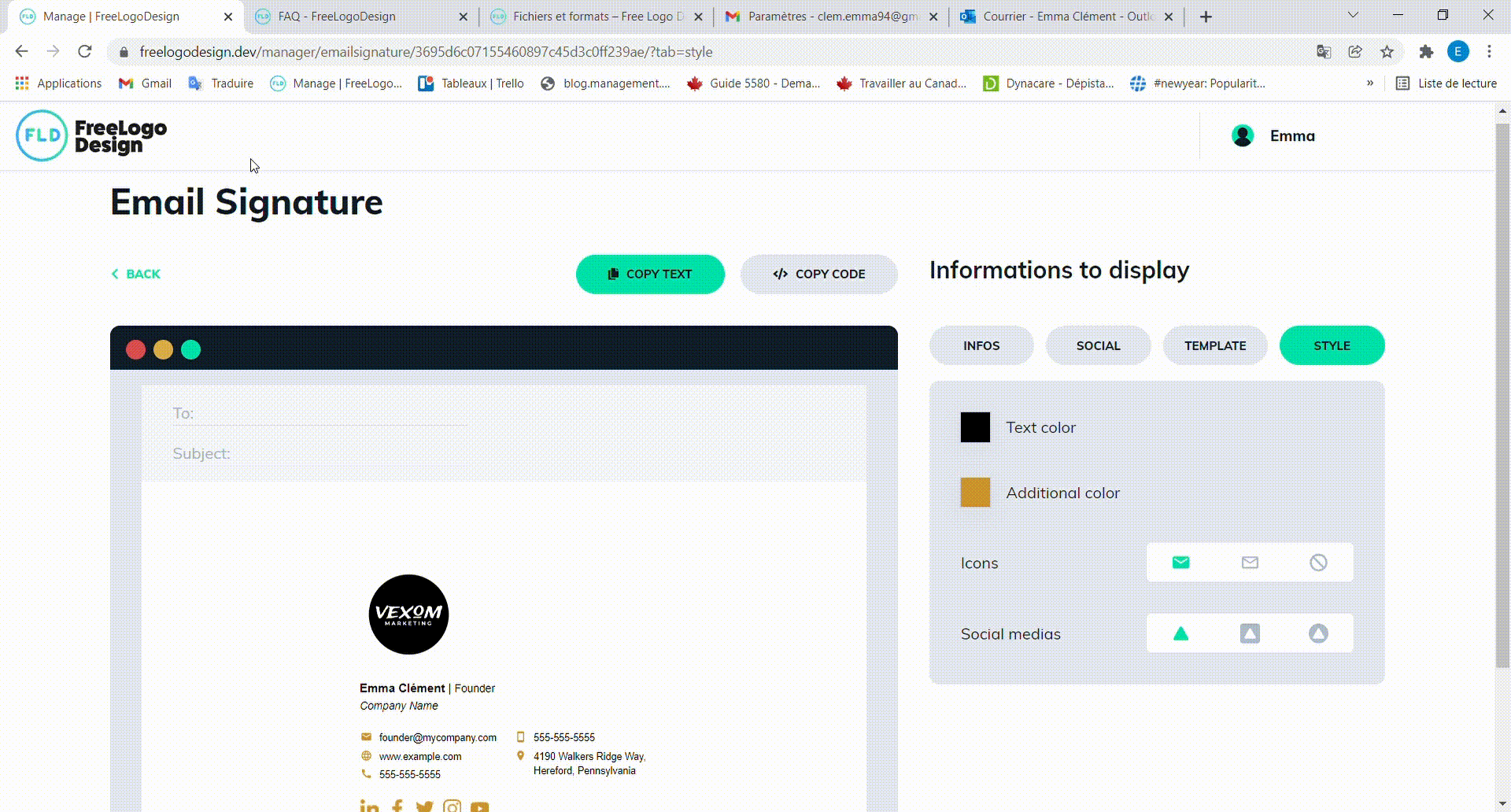
Task: Click the Twitter icon in the signature
Action: [x=424, y=806]
